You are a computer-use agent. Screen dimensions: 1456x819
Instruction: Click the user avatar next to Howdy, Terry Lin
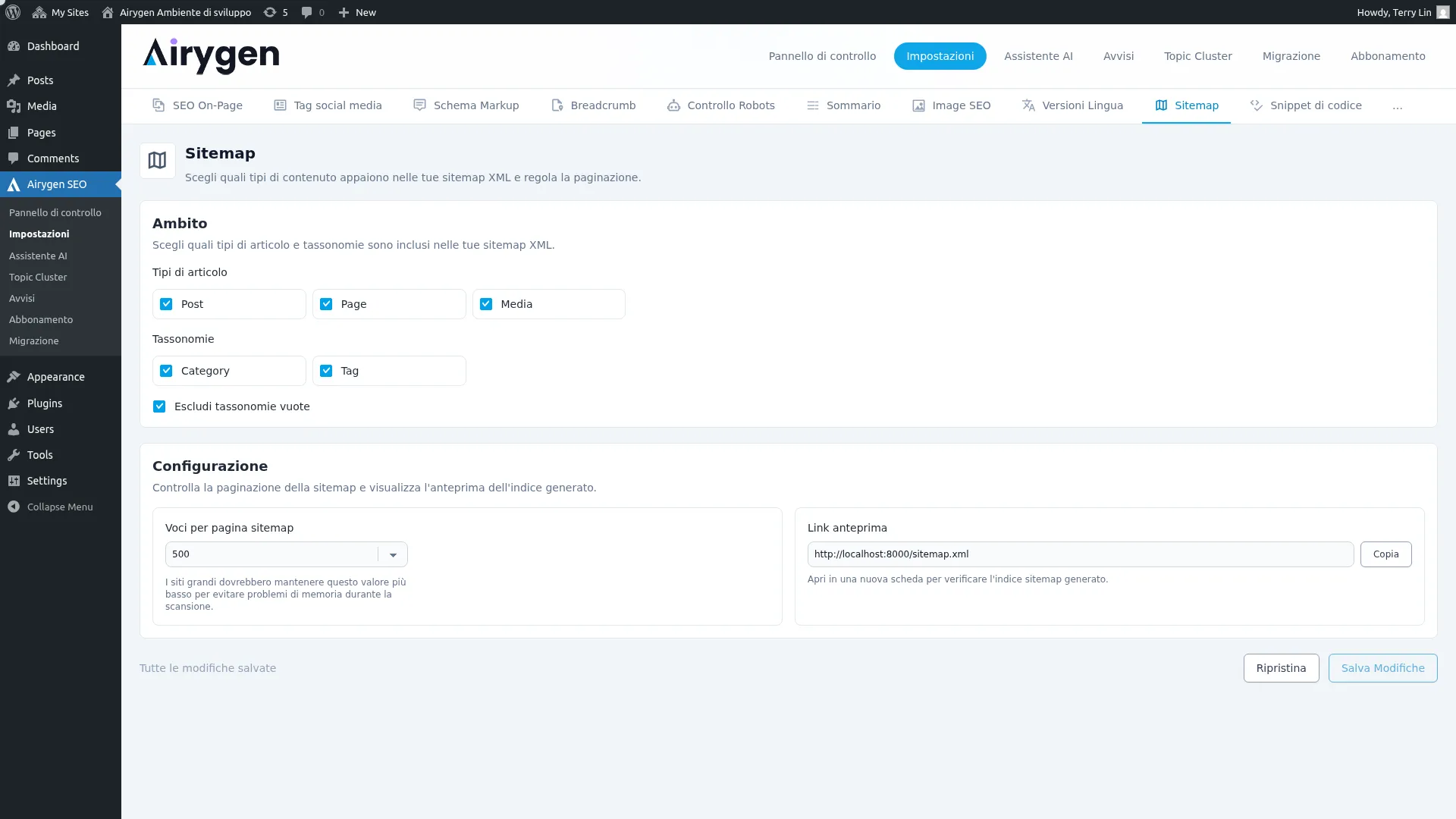pos(1443,12)
